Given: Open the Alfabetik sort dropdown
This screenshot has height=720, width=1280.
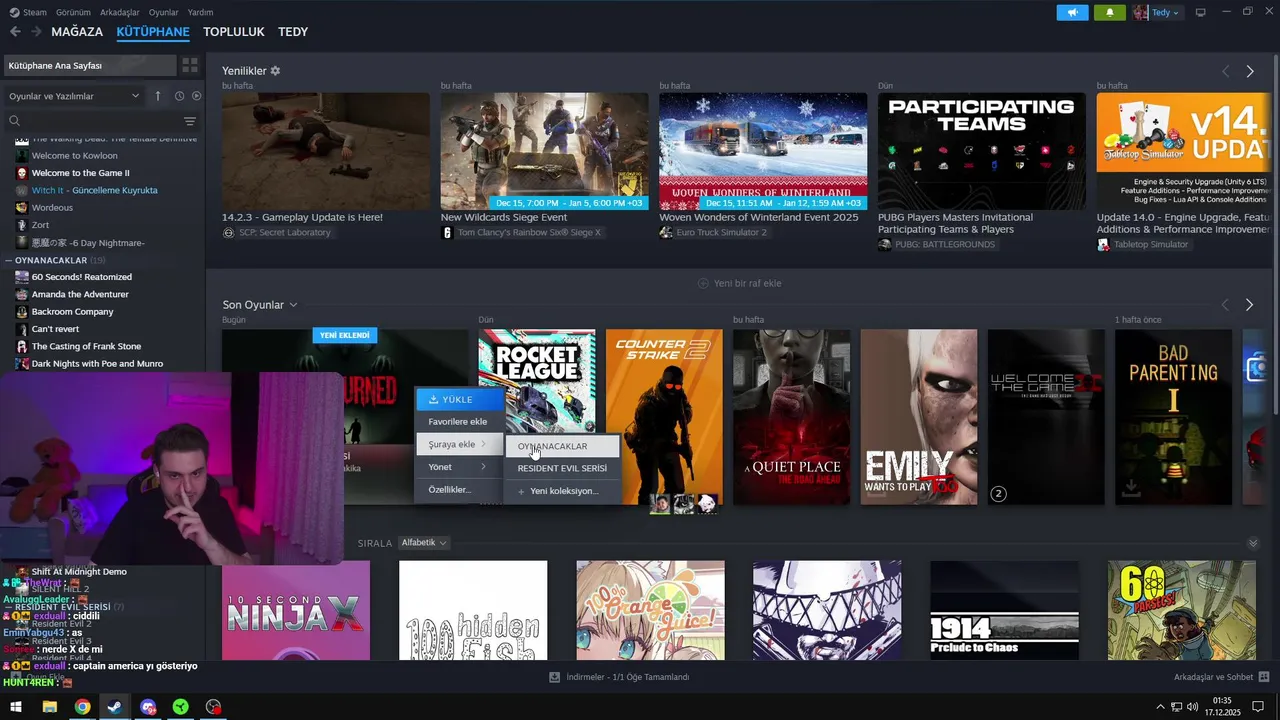Looking at the screenshot, I should coord(424,543).
